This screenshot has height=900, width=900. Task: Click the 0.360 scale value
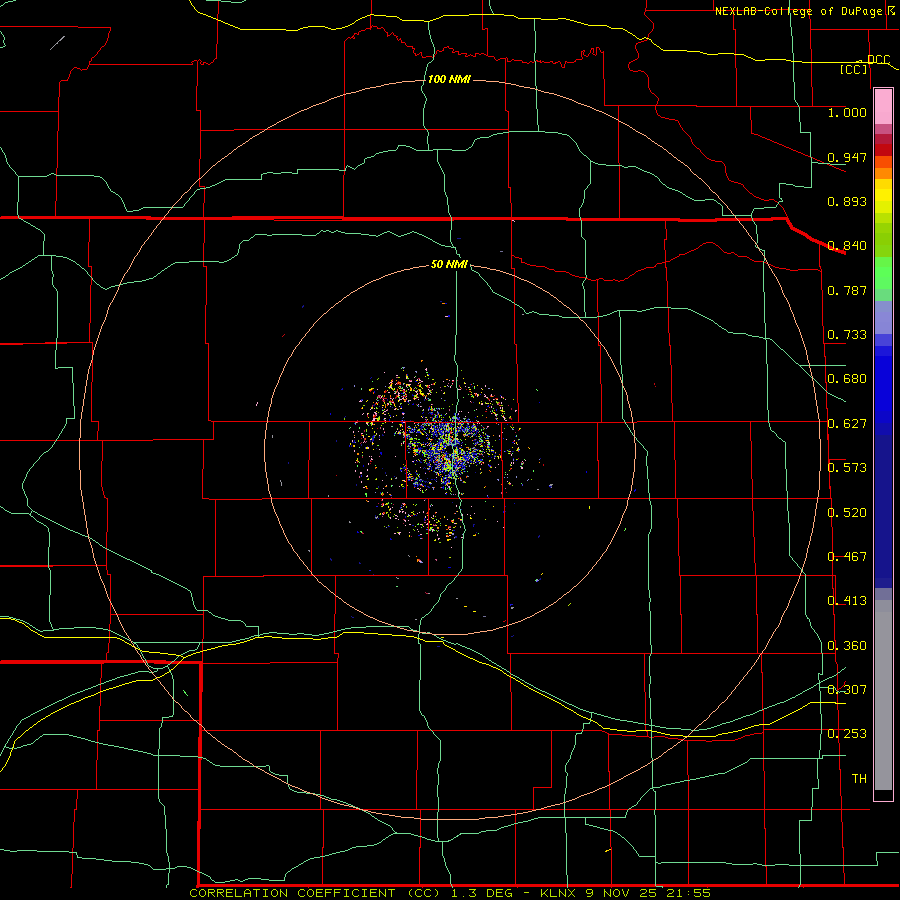[x=847, y=646]
